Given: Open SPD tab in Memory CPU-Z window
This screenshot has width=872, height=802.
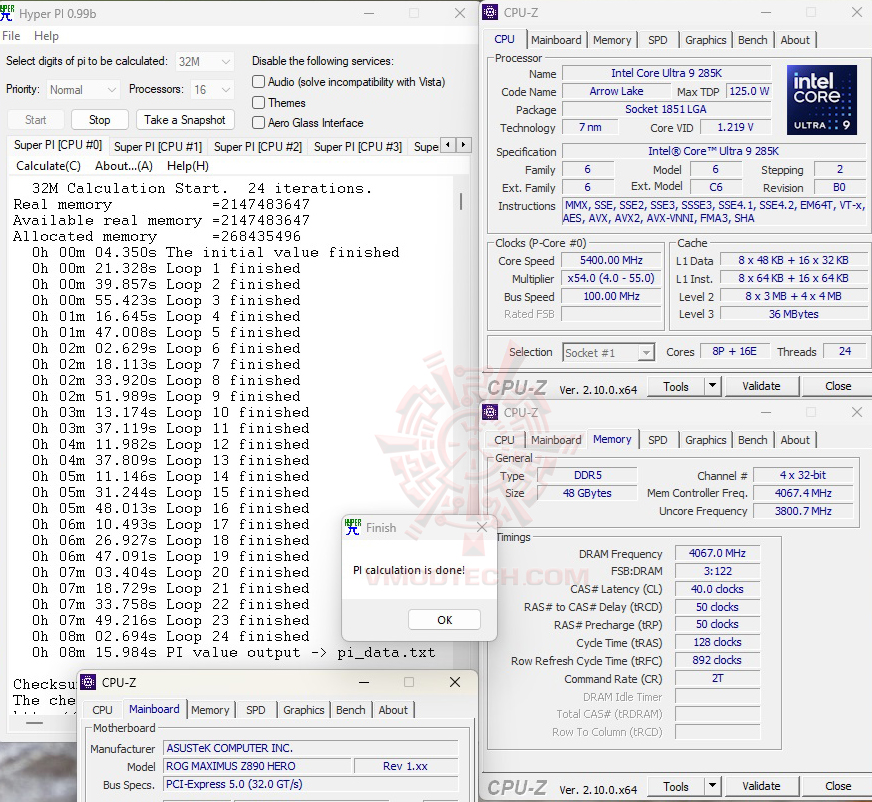Looking at the screenshot, I should (657, 440).
